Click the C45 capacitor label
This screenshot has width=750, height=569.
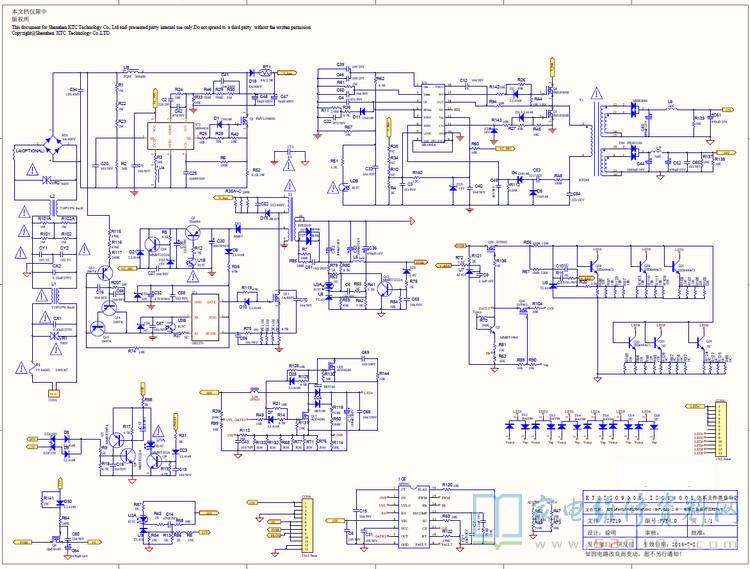[340, 75]
